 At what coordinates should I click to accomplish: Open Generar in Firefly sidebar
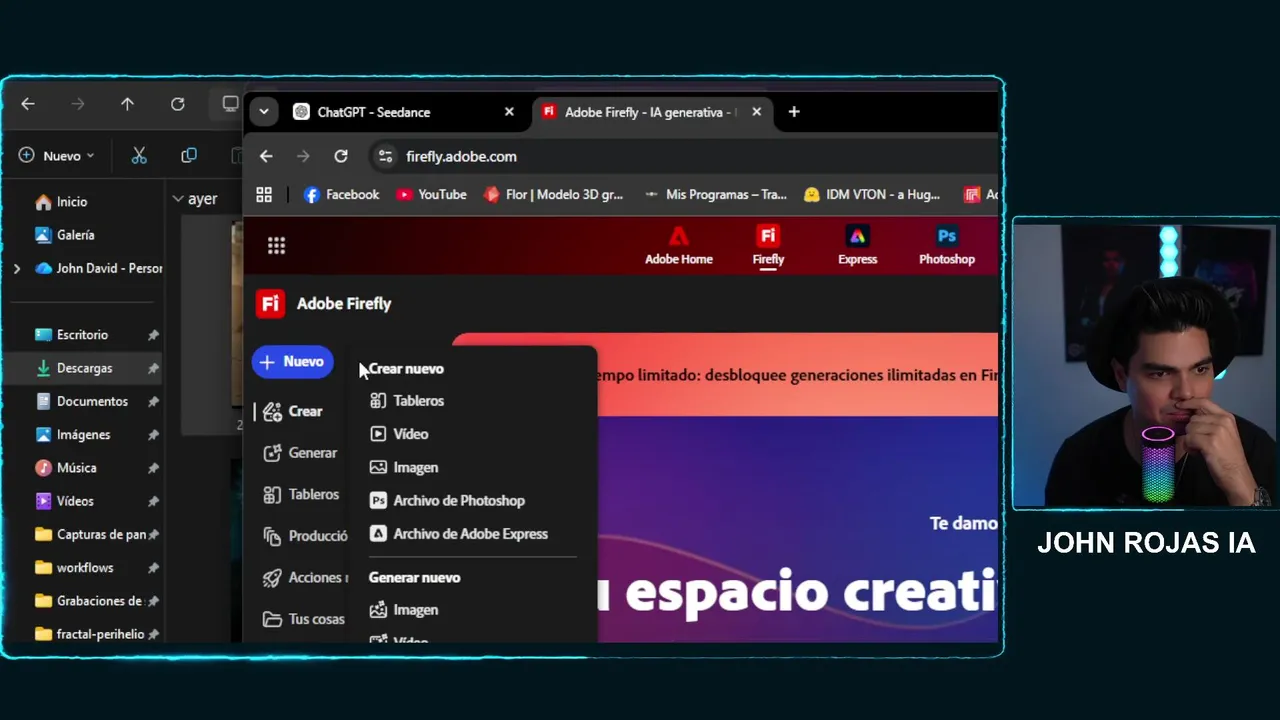point(300,453)
